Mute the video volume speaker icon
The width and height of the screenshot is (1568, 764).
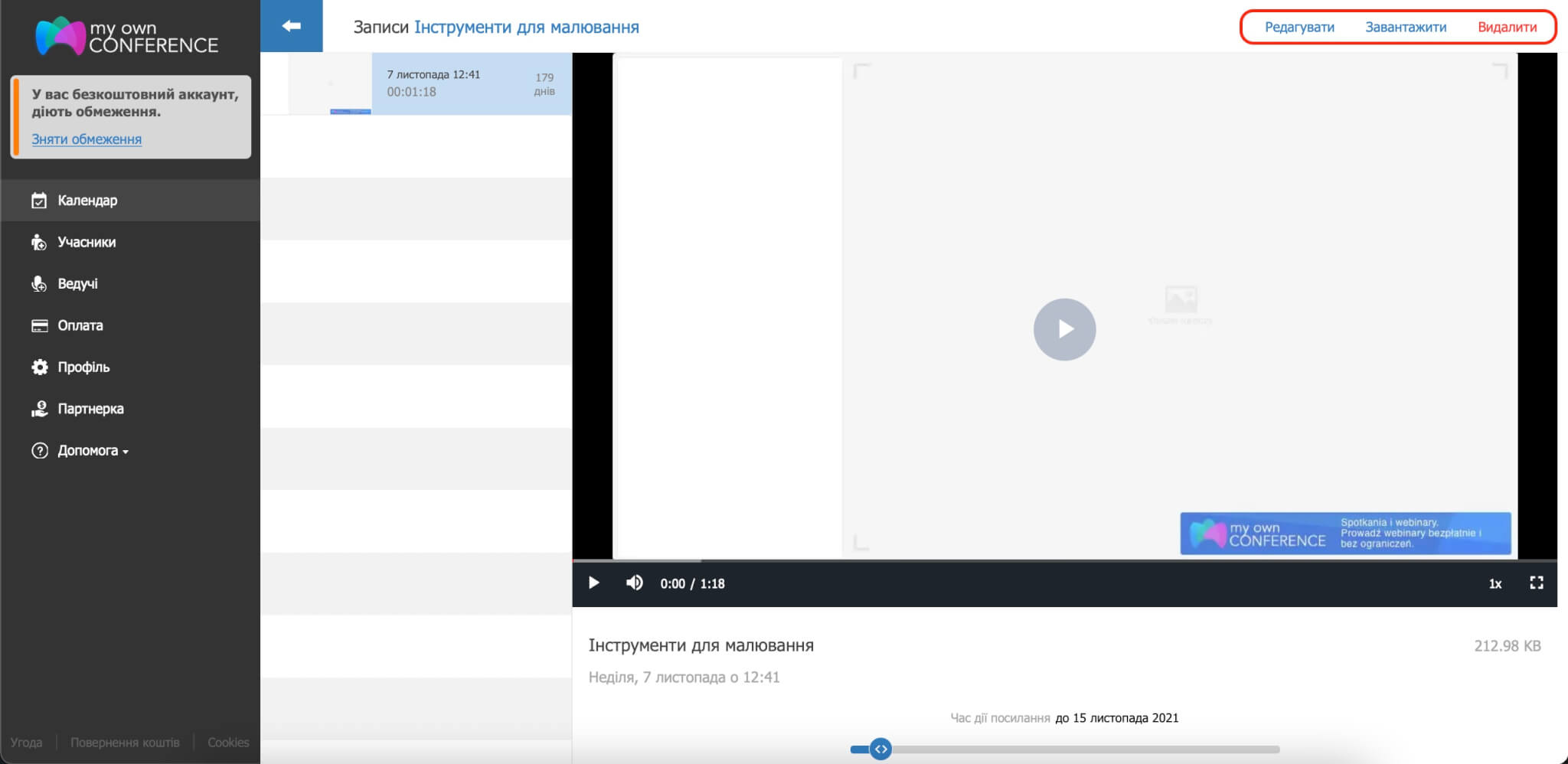point(634,583)
